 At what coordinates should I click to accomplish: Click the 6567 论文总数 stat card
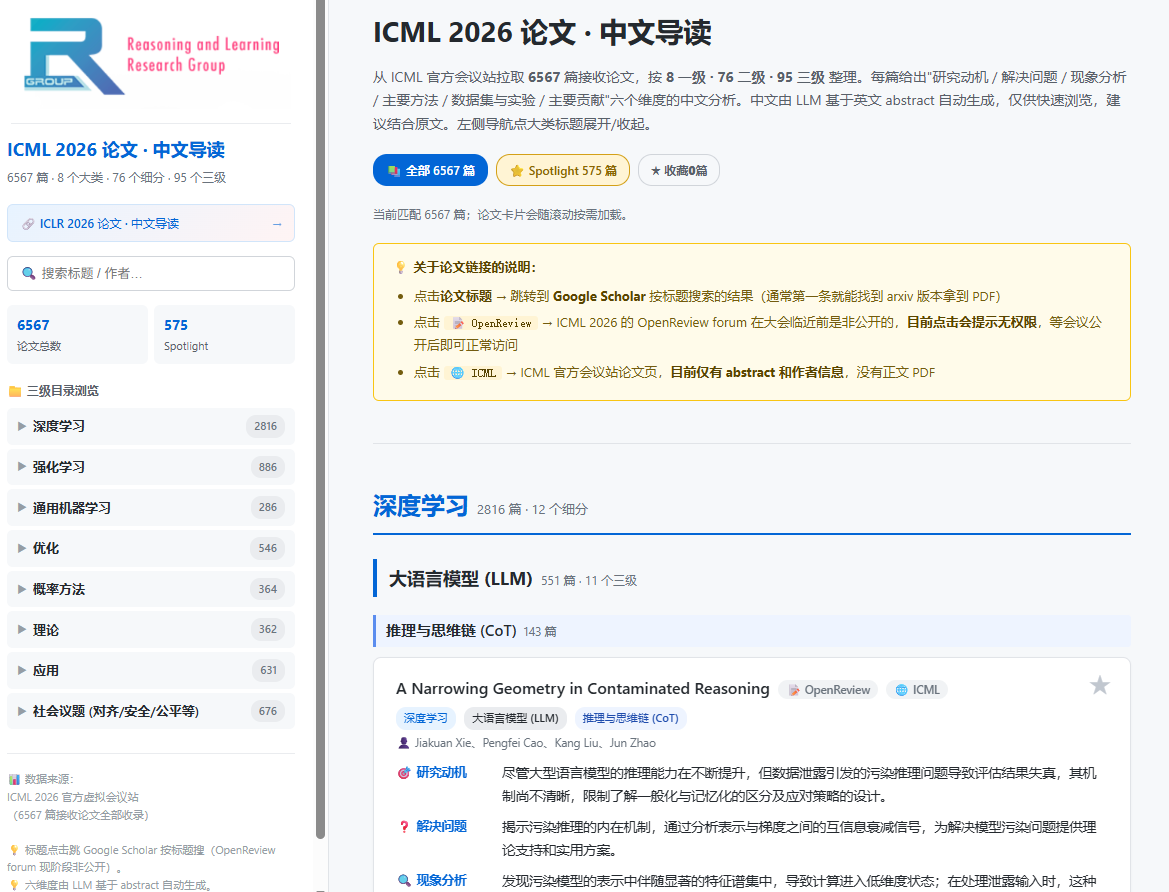point(78,334)
